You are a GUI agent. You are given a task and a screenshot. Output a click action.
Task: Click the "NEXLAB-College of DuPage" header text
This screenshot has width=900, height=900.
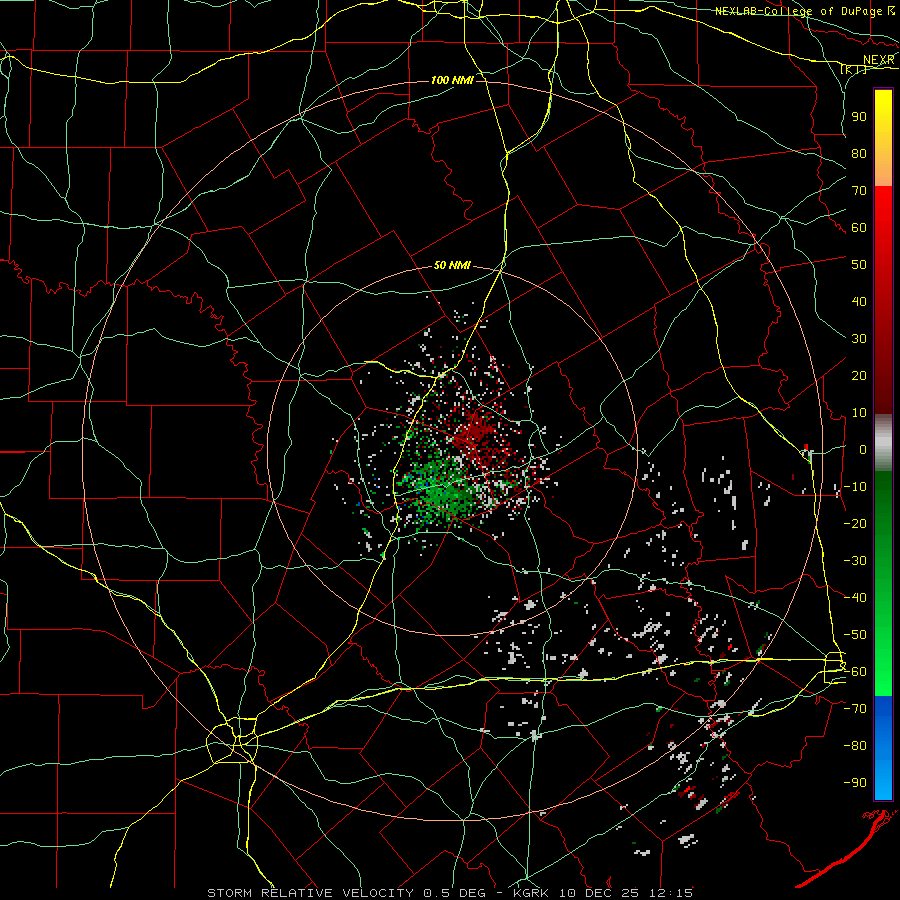point(798,11)
